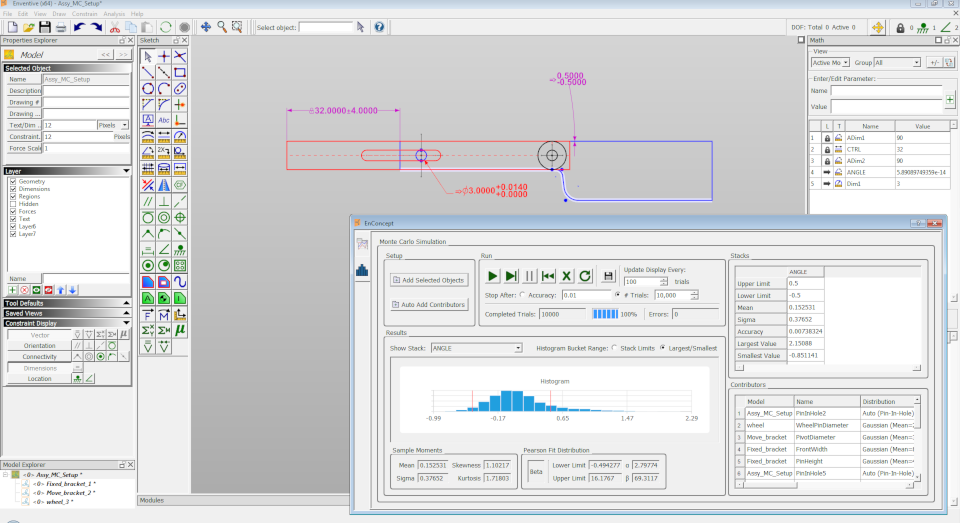The height and width of the screenshot is (523, 960).
Task: Select the circle drawing tool in Sketch panel
Action: coord(148,89)
